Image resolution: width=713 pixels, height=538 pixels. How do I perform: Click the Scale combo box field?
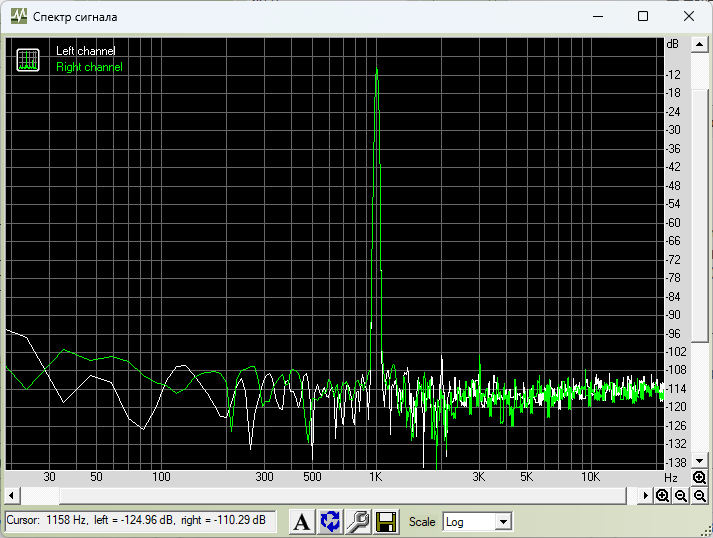(x=477, y=522)
